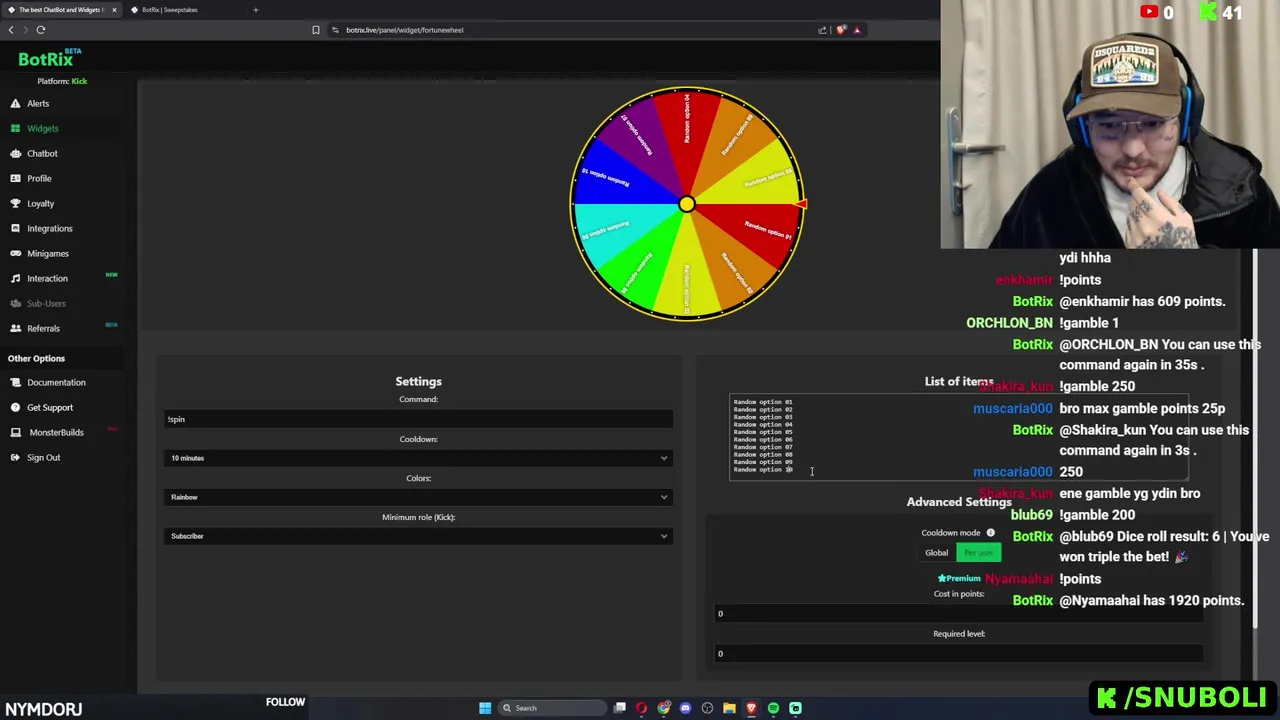The width and height of the screenshot is (1280, 720).
Task: Click the BotRix logo
Action: pyautogui.click(x=49, y=59)
